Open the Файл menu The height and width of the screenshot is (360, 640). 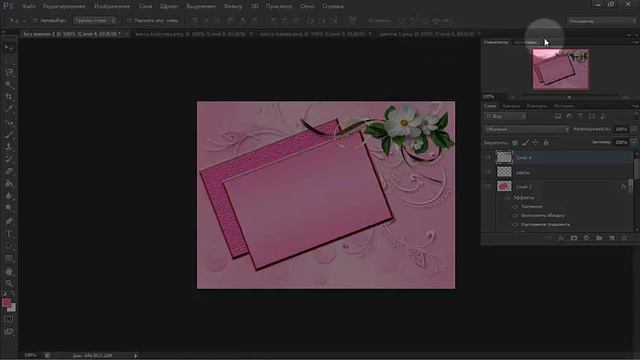point(29,6)
